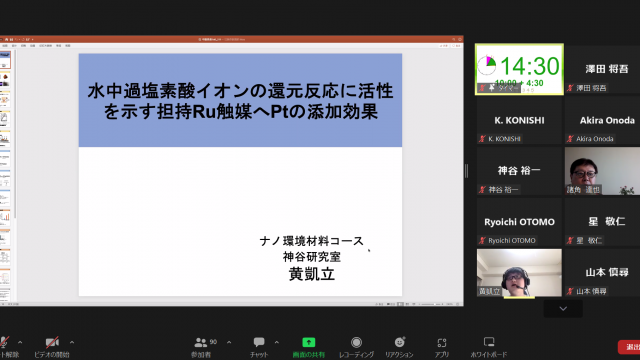640x360 pixels.
Task: Click the gallery panel divider handle
Action: (x=466, y=171)
